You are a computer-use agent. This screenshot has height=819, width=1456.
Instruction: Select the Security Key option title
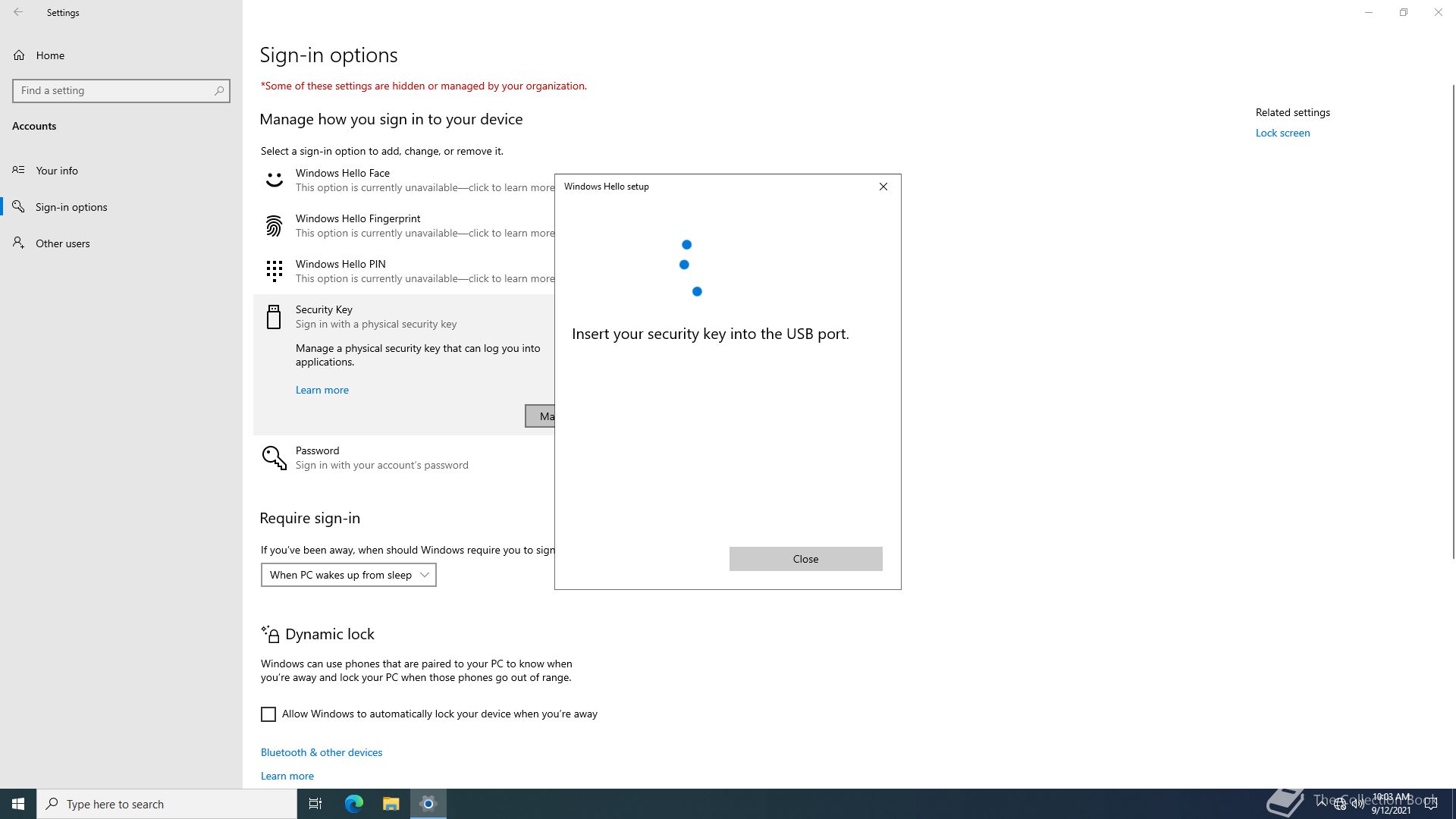pyautogui.click(x=324, y=309)
